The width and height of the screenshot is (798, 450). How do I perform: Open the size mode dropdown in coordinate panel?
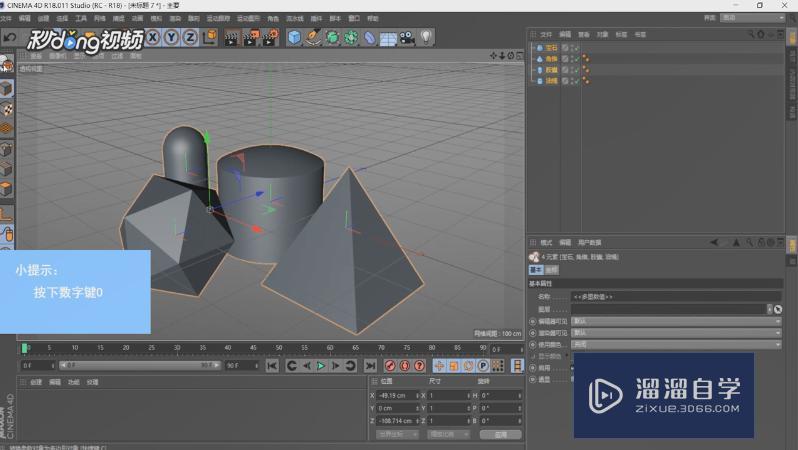pos(449,434)
